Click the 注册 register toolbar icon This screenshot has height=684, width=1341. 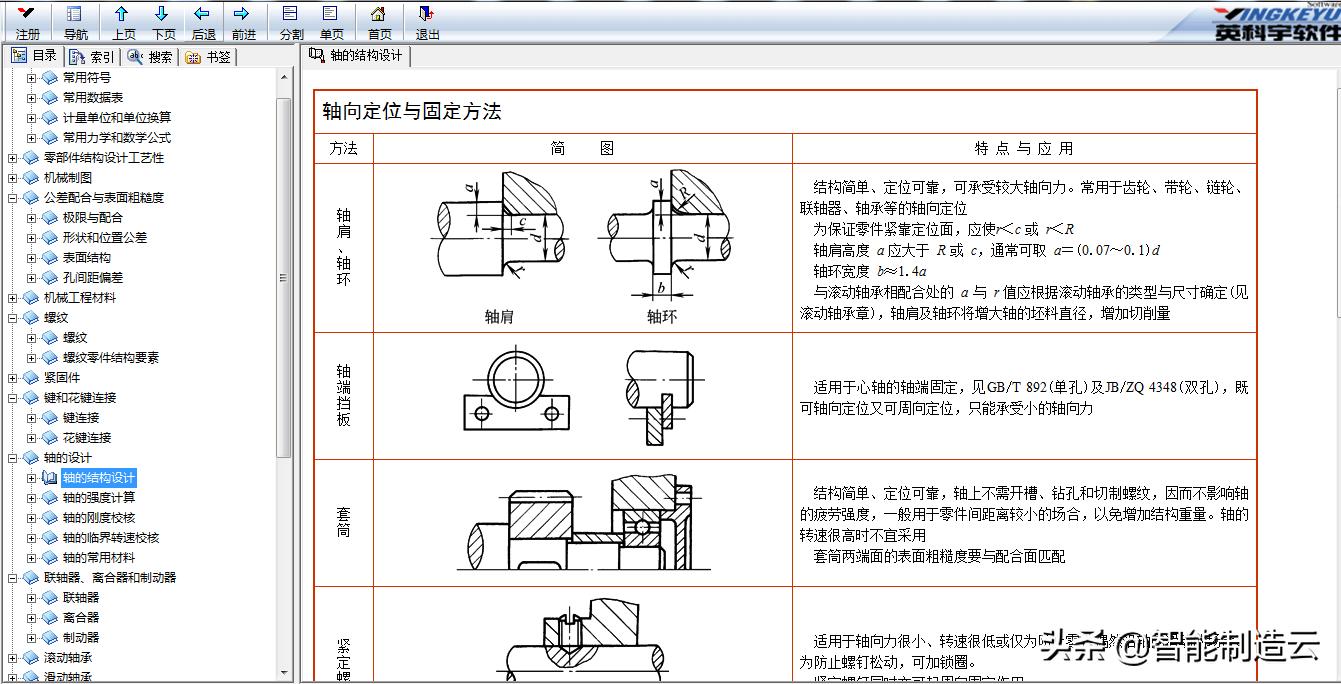(x=27, y=22)
